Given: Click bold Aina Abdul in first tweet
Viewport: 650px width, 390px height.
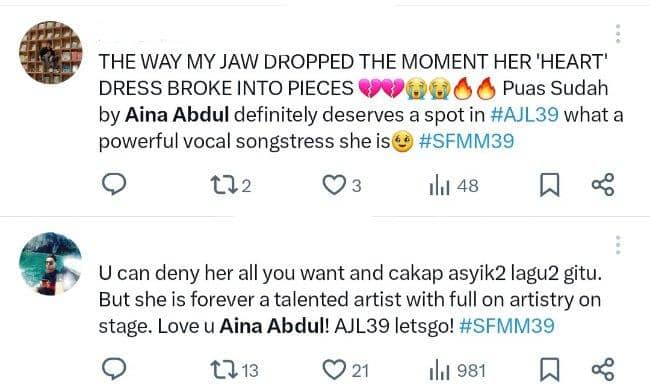Looking at the screenshot, I should [x=177, y=115].
